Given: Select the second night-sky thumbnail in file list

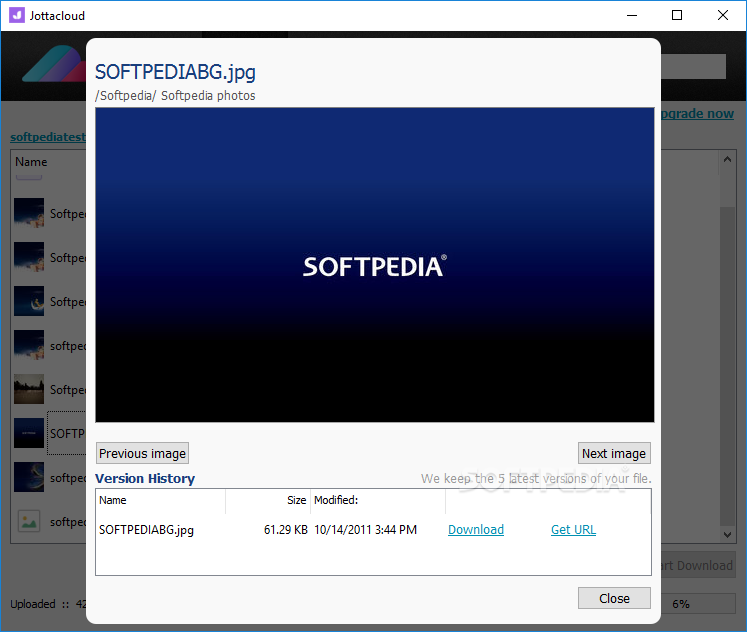Looking at the screenshot, I should click(29, 257).
